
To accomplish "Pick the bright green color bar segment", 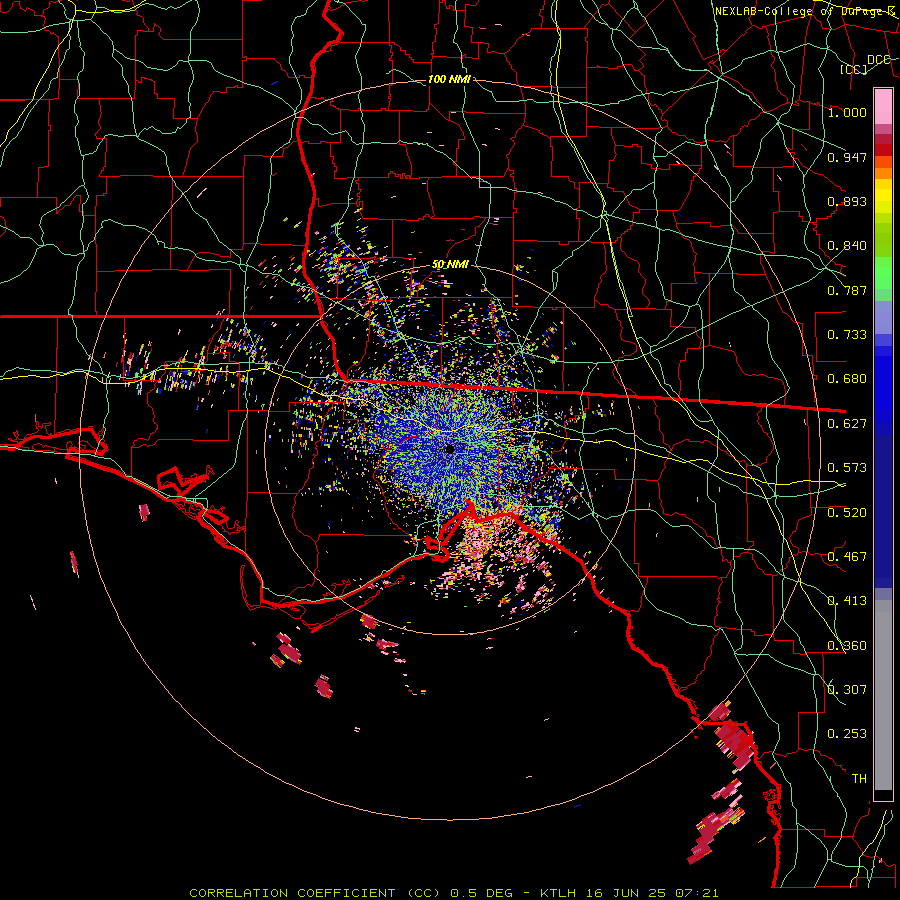I will click(x=883, y=273).
